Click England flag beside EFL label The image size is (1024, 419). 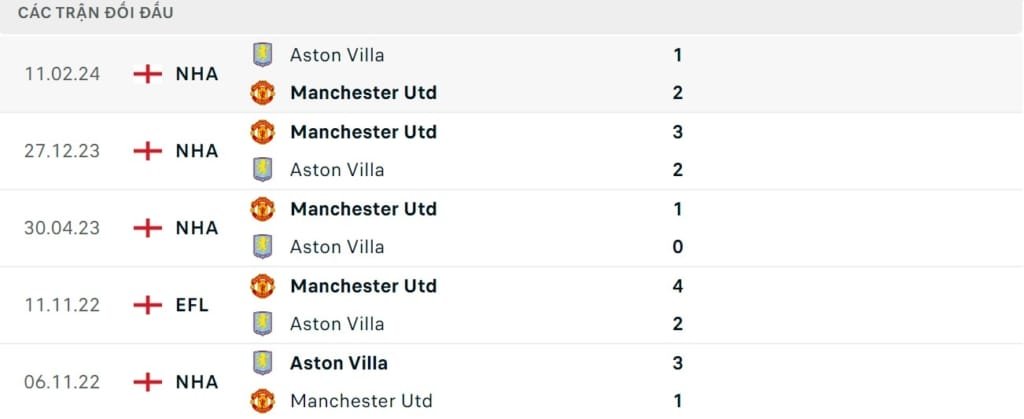coord(148,305)
